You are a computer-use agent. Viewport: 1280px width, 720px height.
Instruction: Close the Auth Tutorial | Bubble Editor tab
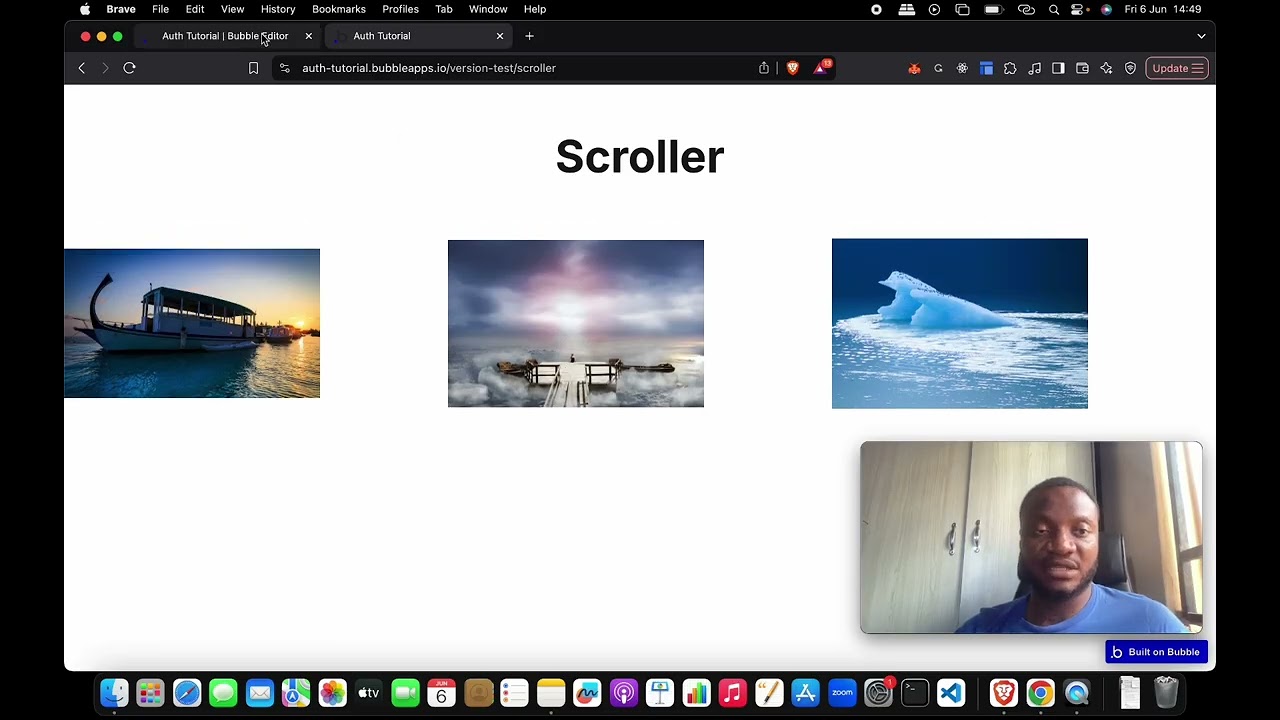click(308, 36)
